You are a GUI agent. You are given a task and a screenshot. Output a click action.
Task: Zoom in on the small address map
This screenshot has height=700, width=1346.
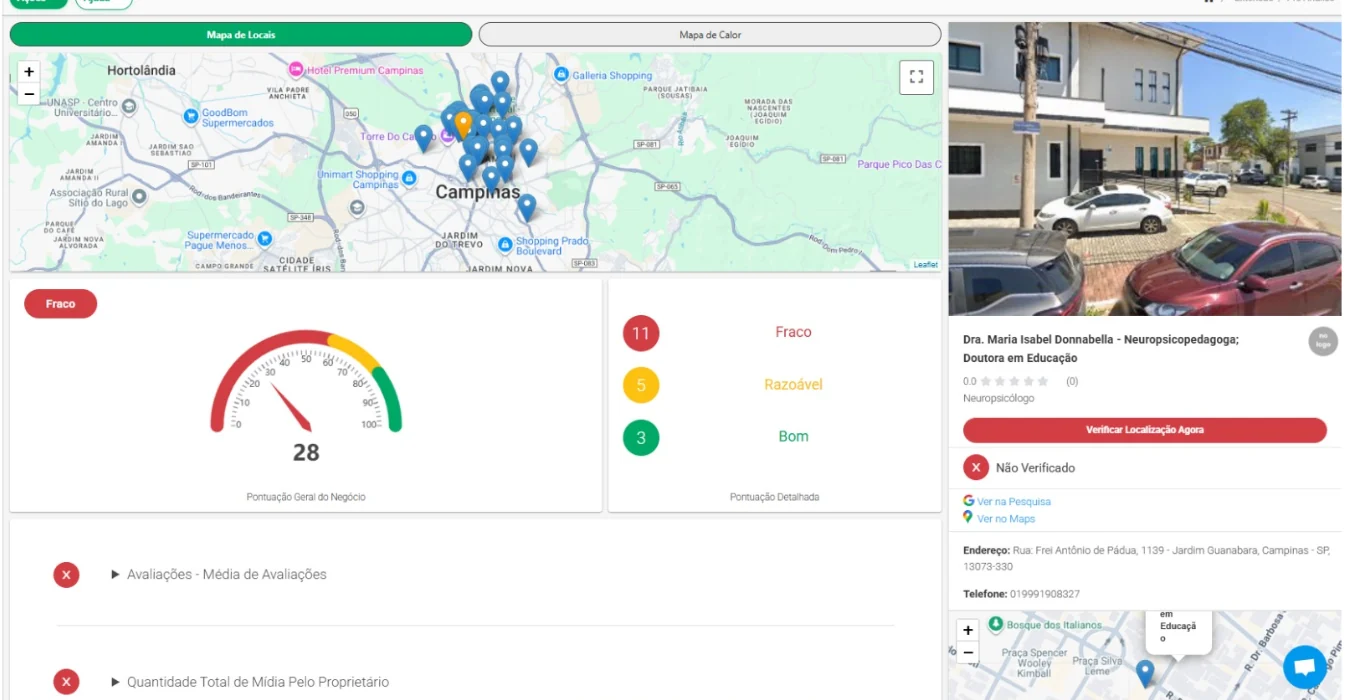pyautogui.click(x=967, y=631)
